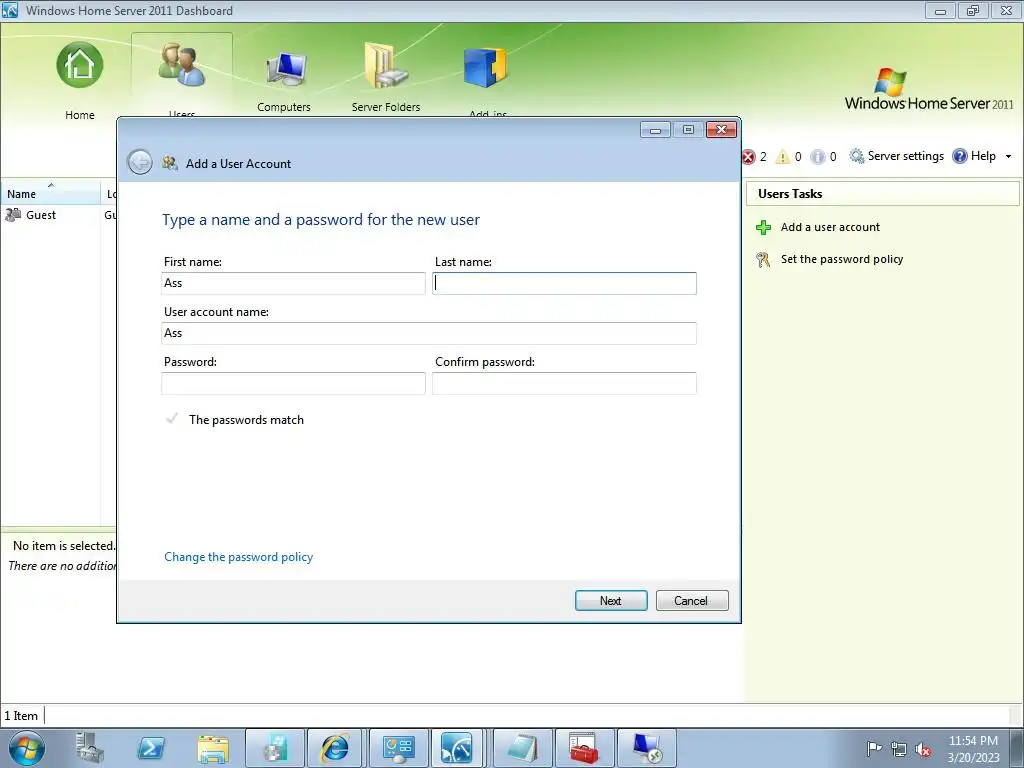Maximize the Add a User Account dialog

[688, 130]
